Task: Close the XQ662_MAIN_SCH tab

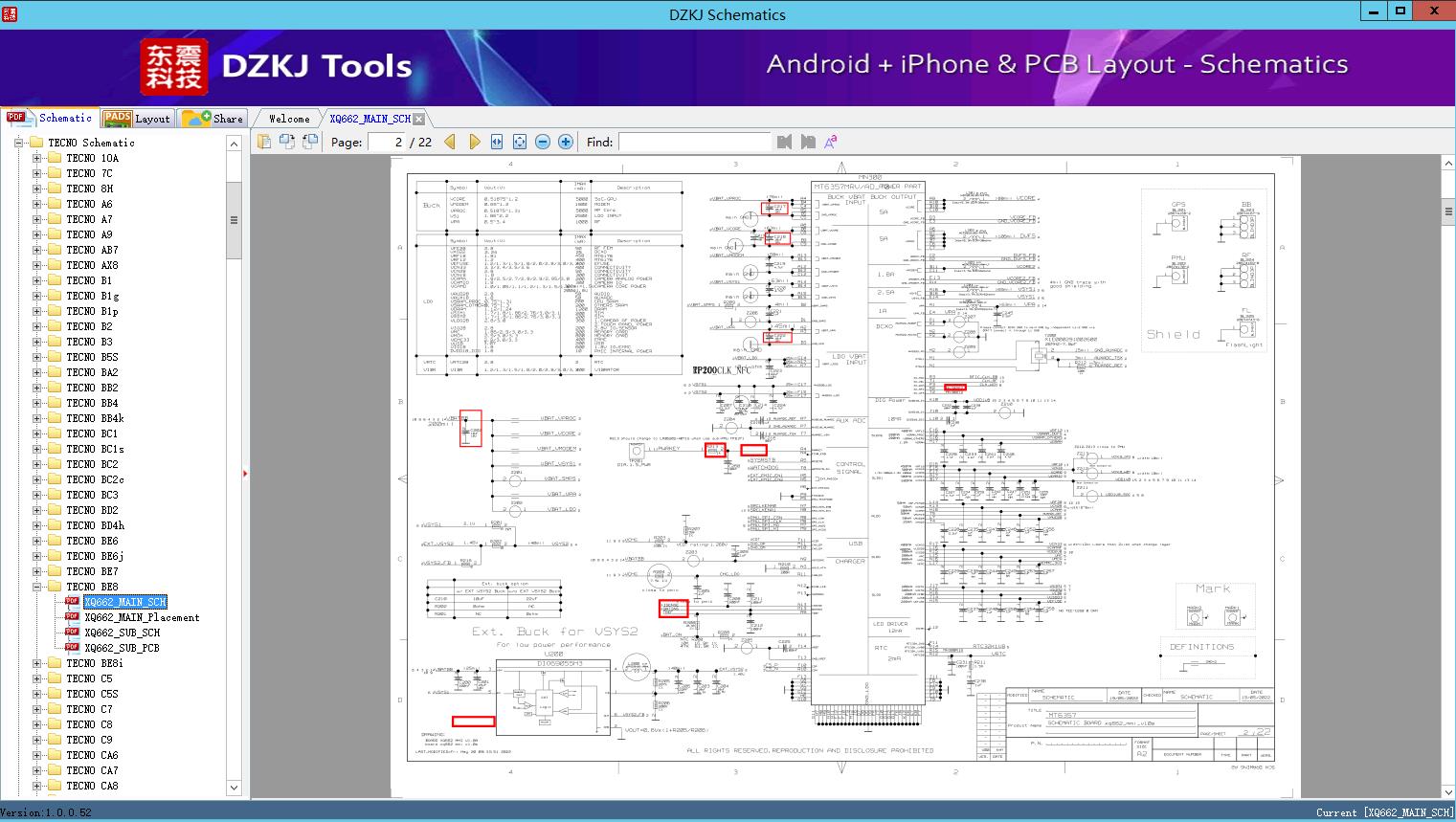Action: pyautogui.click(x=419, y=120)
